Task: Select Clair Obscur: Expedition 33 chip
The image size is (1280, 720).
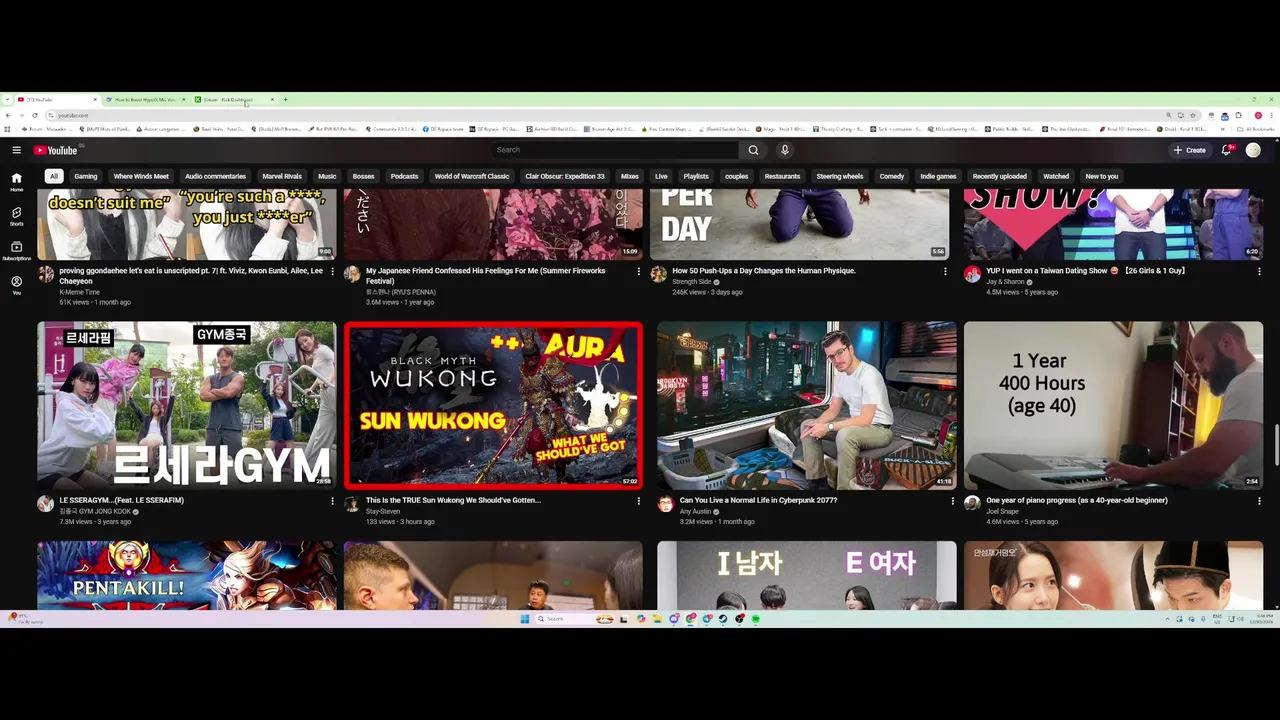Action: tap(565, 176)
